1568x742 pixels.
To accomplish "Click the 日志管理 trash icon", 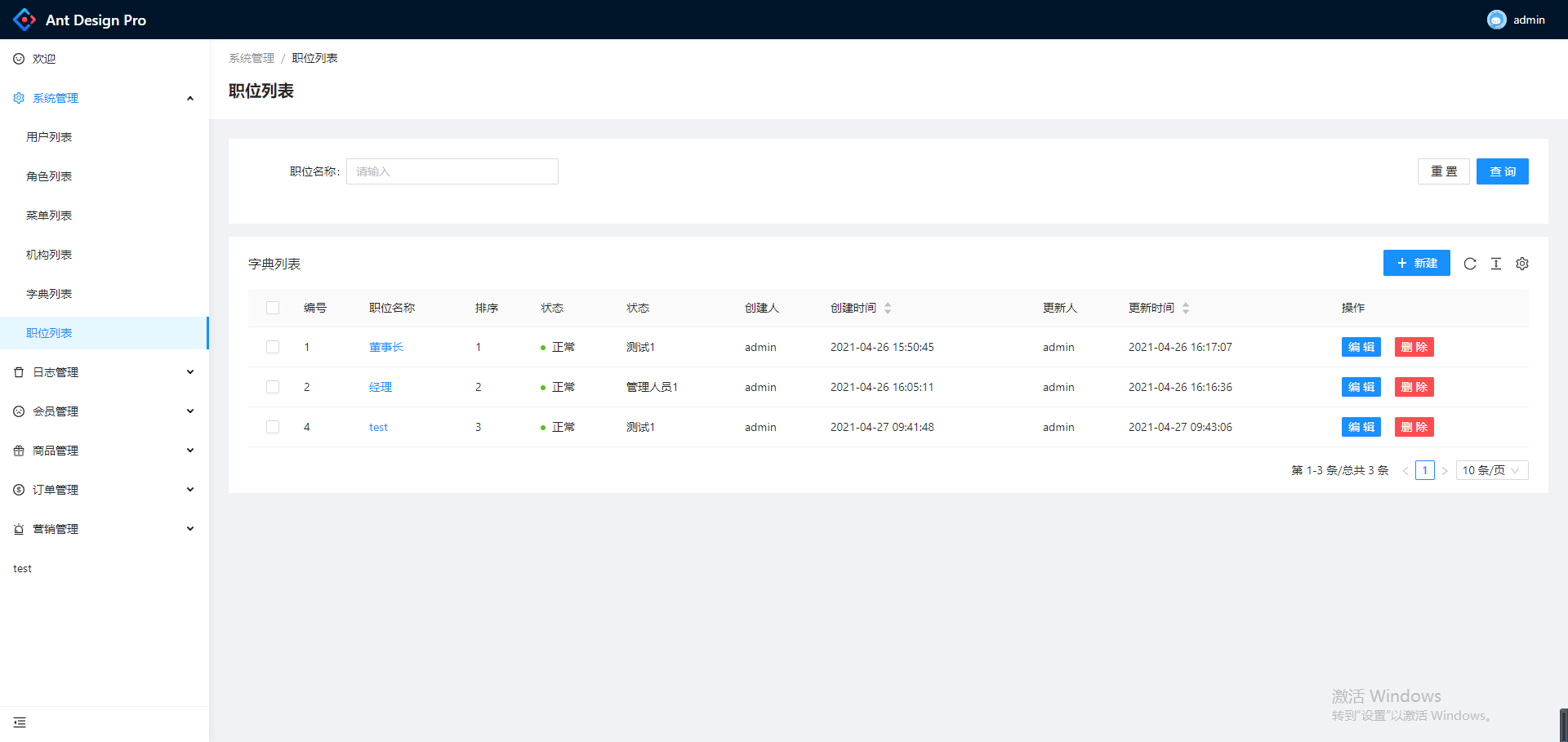I will 19,372.
